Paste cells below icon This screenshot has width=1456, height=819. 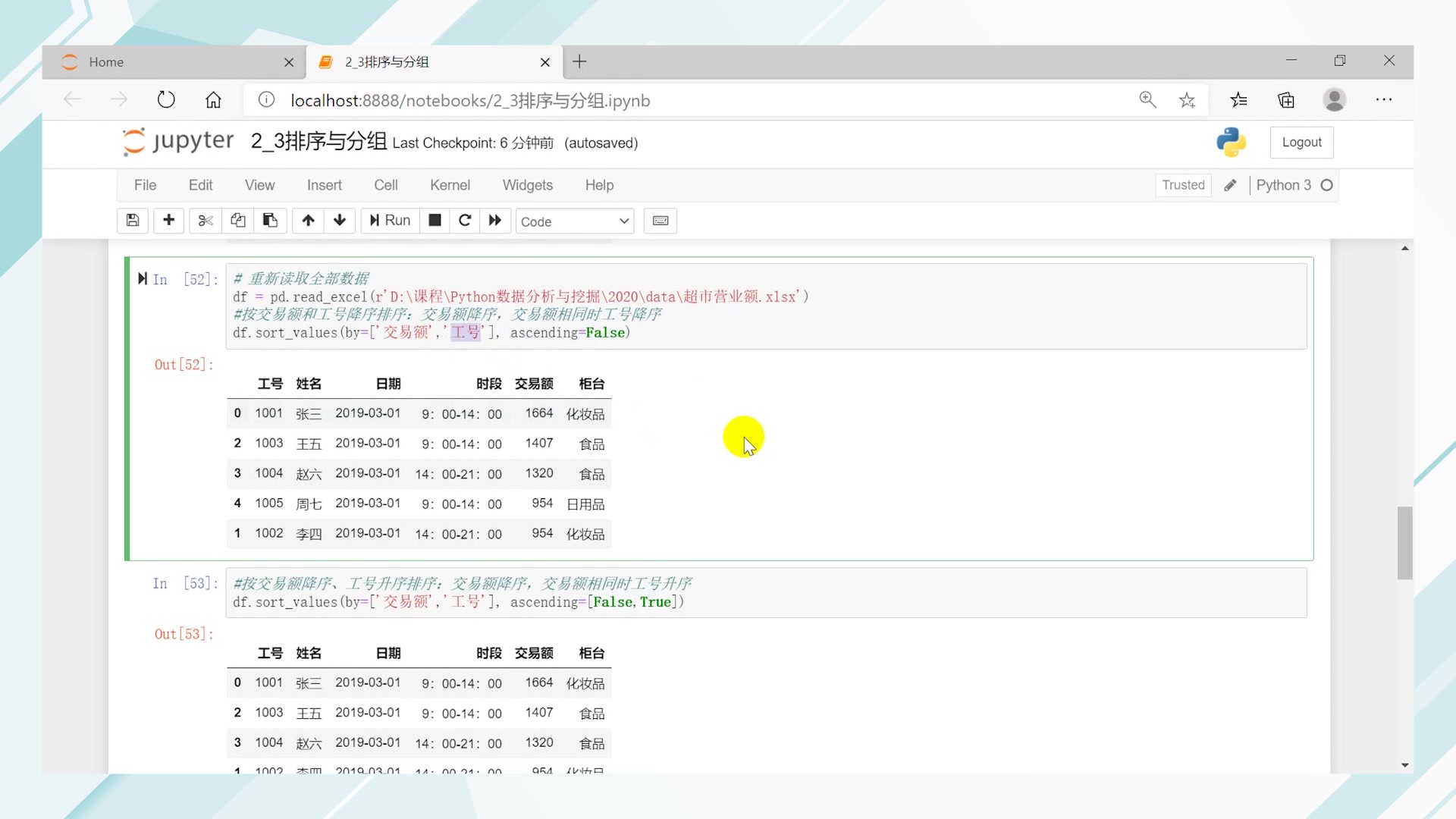coord(270,221)
